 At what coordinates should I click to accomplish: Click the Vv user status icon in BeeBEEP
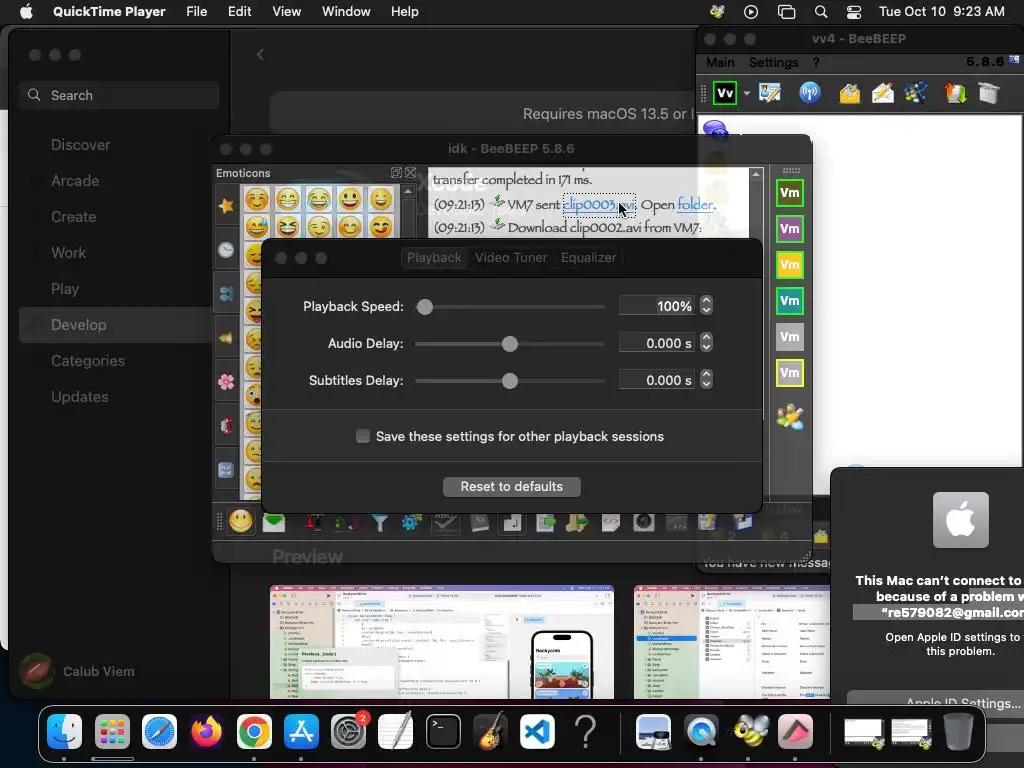click(725, 93)
